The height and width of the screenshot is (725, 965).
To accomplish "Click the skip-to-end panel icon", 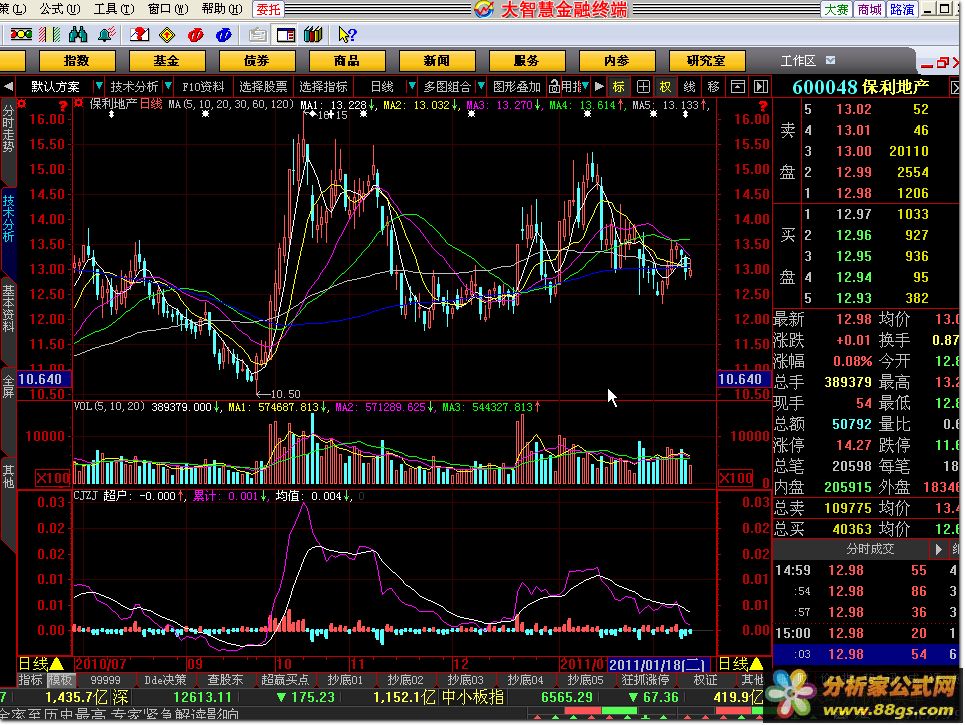I will 761,86.
